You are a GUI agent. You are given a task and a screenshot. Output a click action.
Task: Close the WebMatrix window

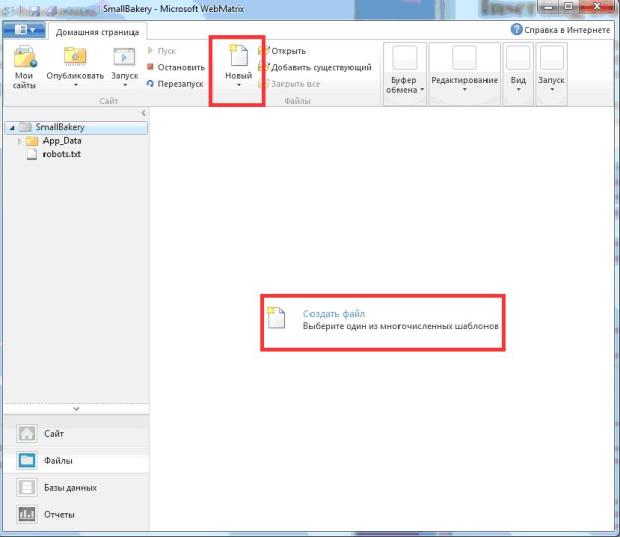coord(597,7)
